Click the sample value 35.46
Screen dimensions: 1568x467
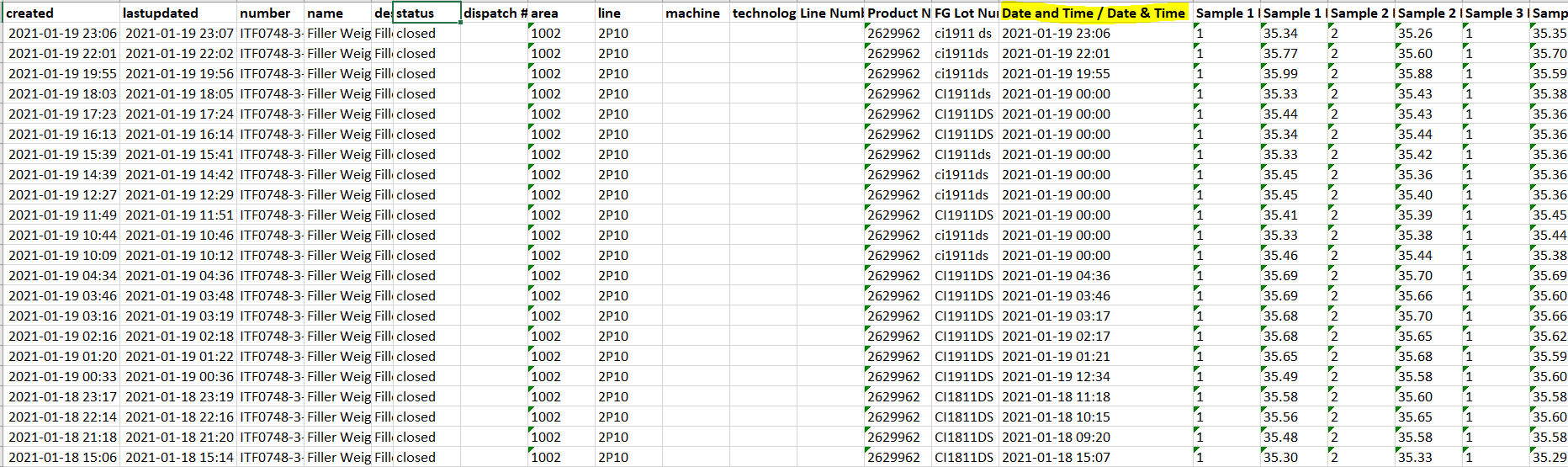(x=1293, y=255)
